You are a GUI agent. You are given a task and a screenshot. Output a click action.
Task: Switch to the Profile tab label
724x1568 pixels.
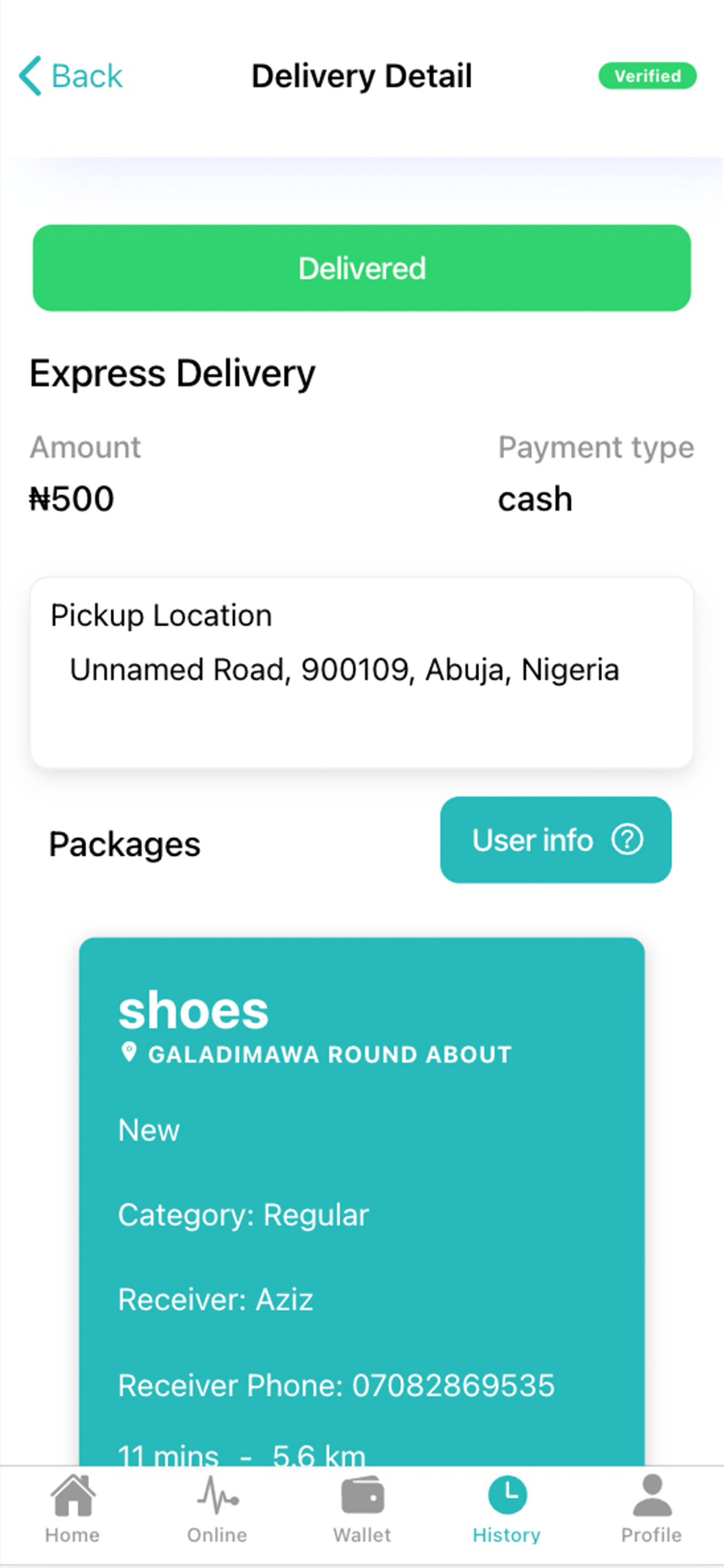click(652, 1535)
